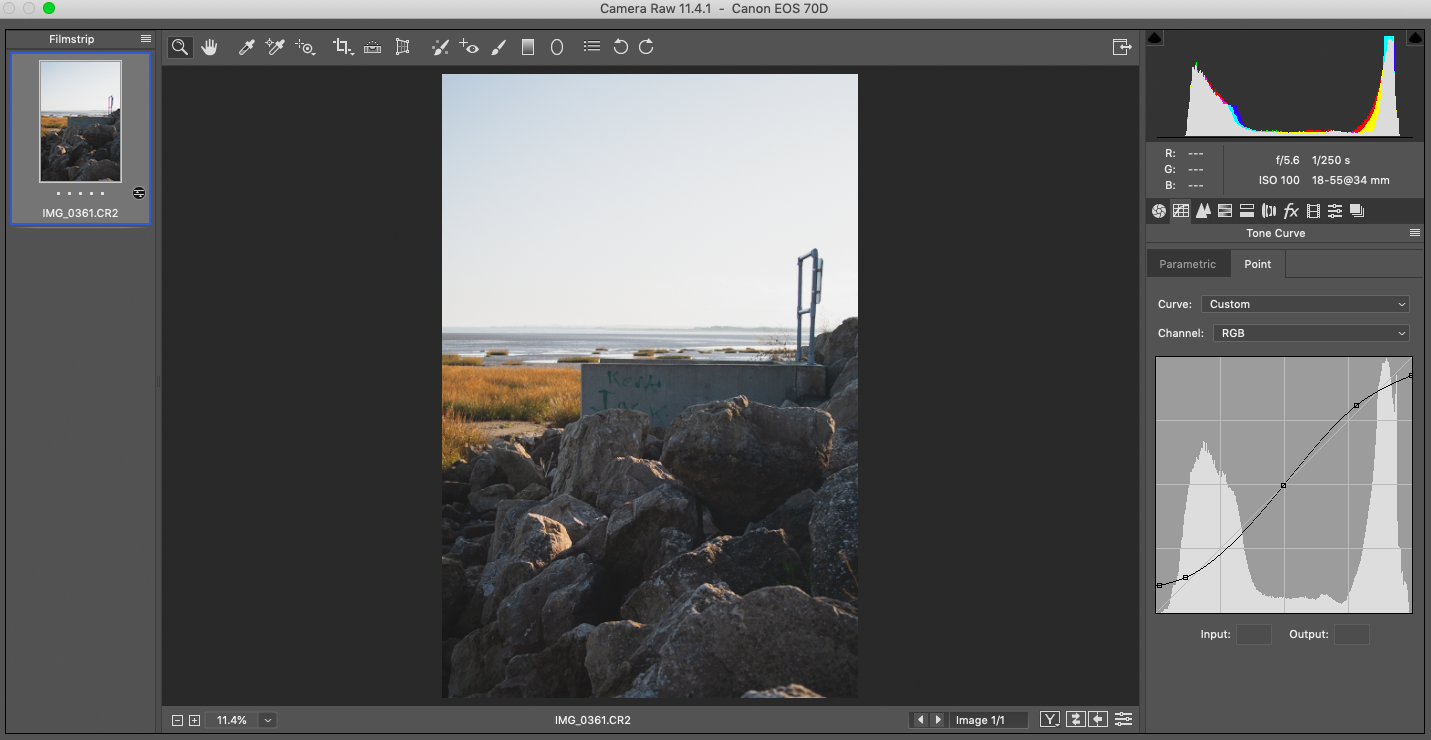Select the White Balance eyedropper tool
The image size is (1431, 740).
[x=246, y=47]
